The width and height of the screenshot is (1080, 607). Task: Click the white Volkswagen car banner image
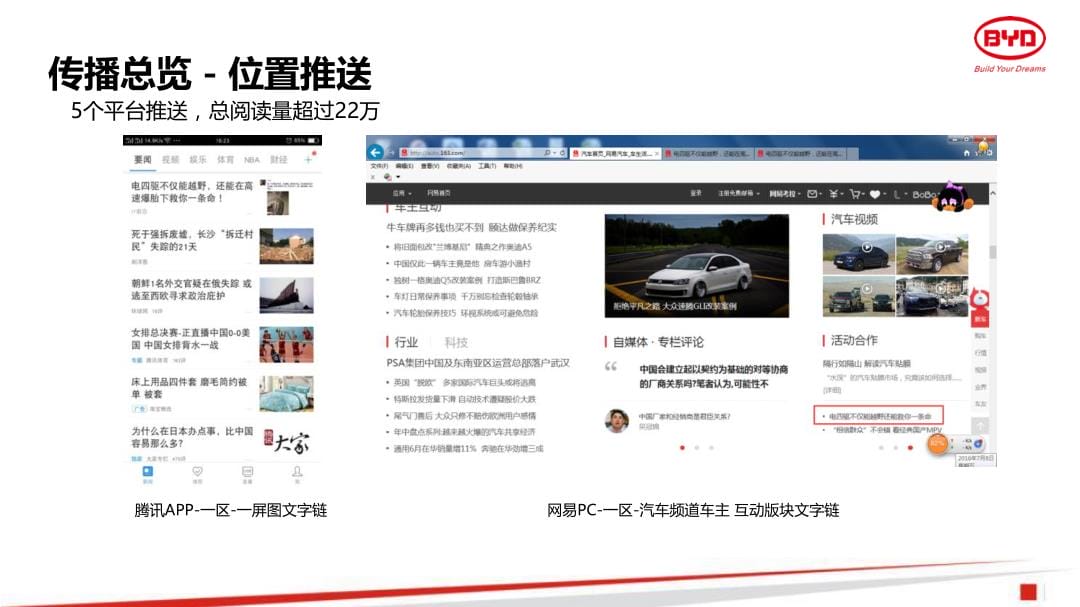(696, 266)
